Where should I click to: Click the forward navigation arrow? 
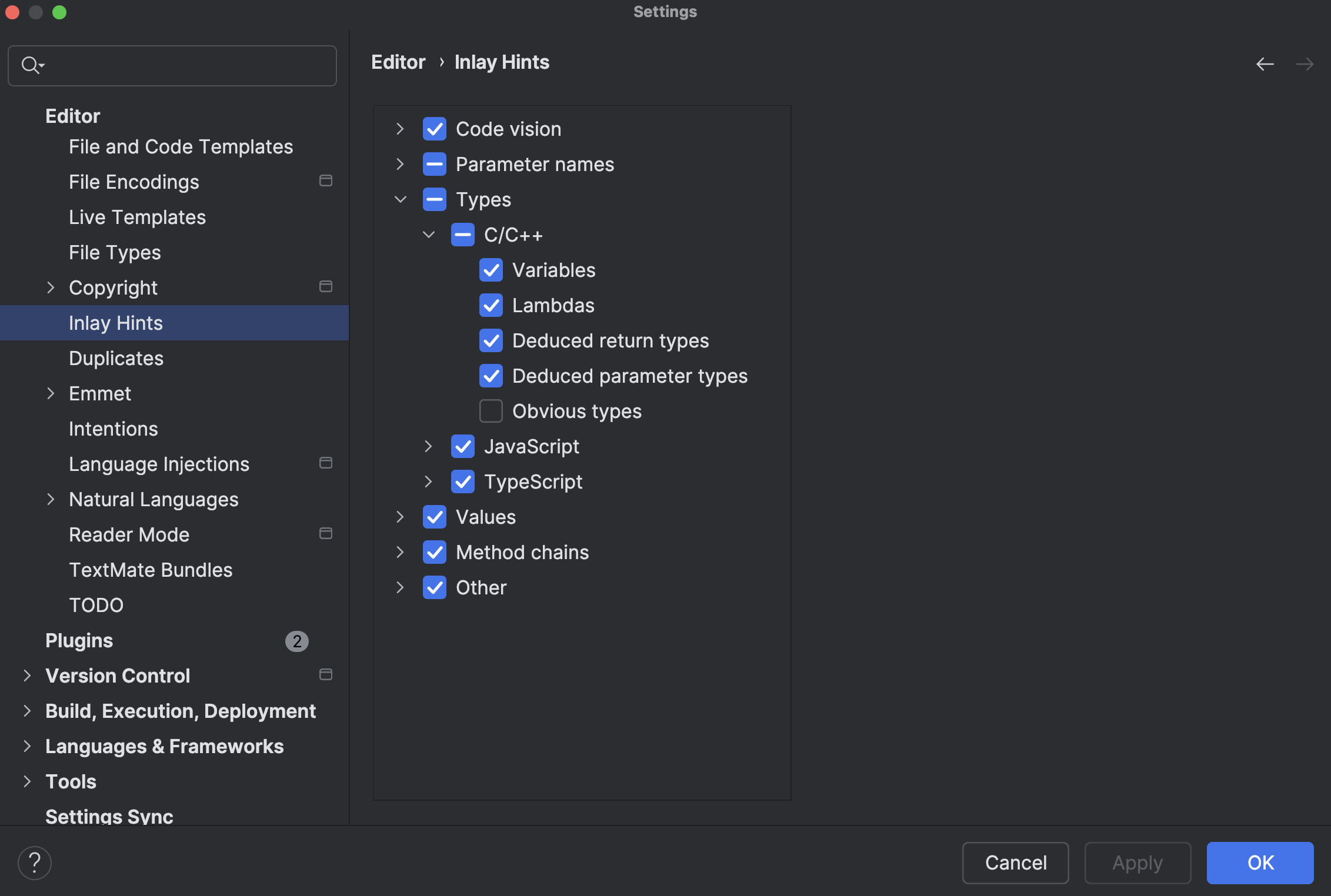point(1305,63)
